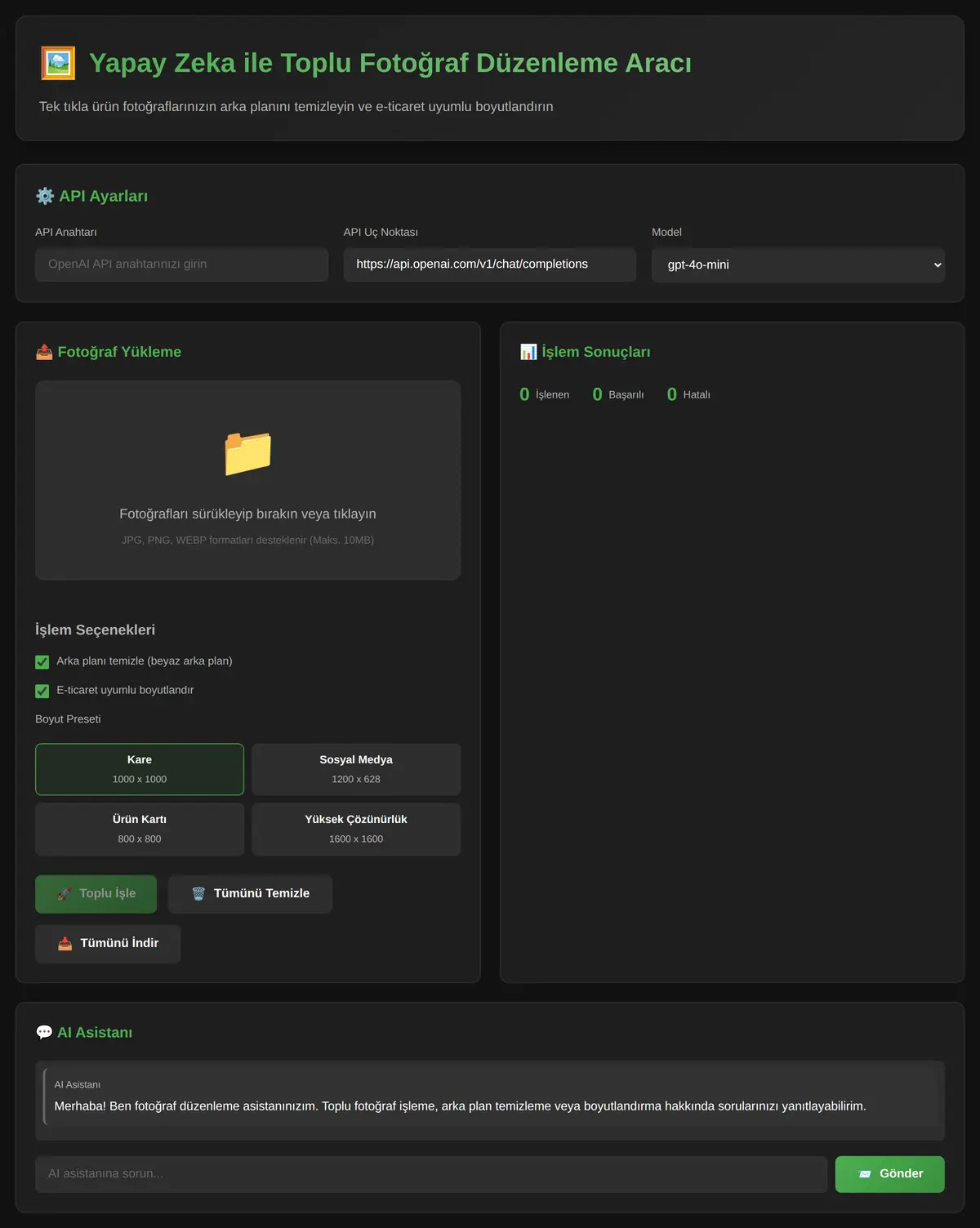Focus the API Anahtarı input field

point(181,265)
